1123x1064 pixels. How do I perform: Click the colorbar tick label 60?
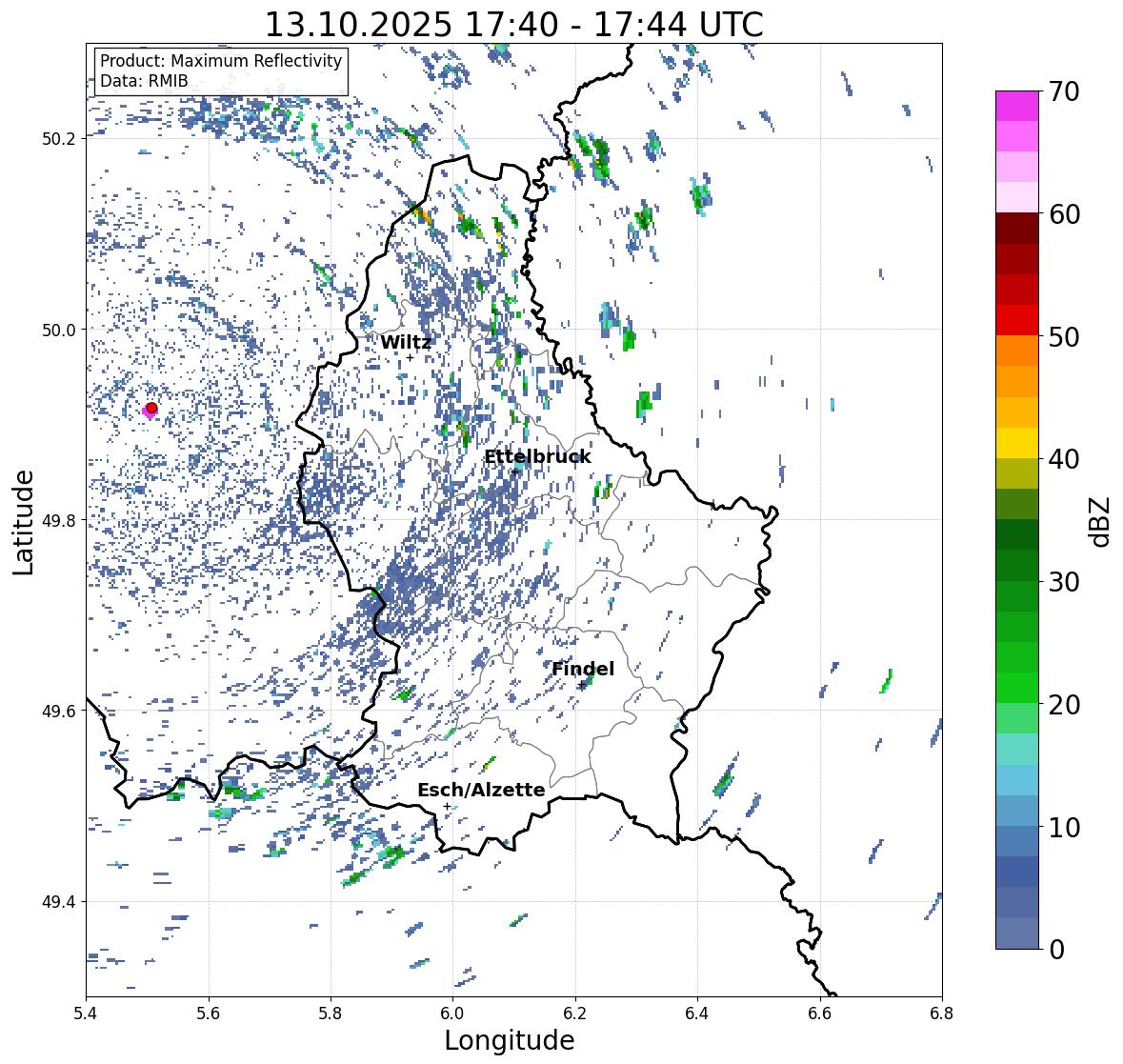tap(1064, 214)
